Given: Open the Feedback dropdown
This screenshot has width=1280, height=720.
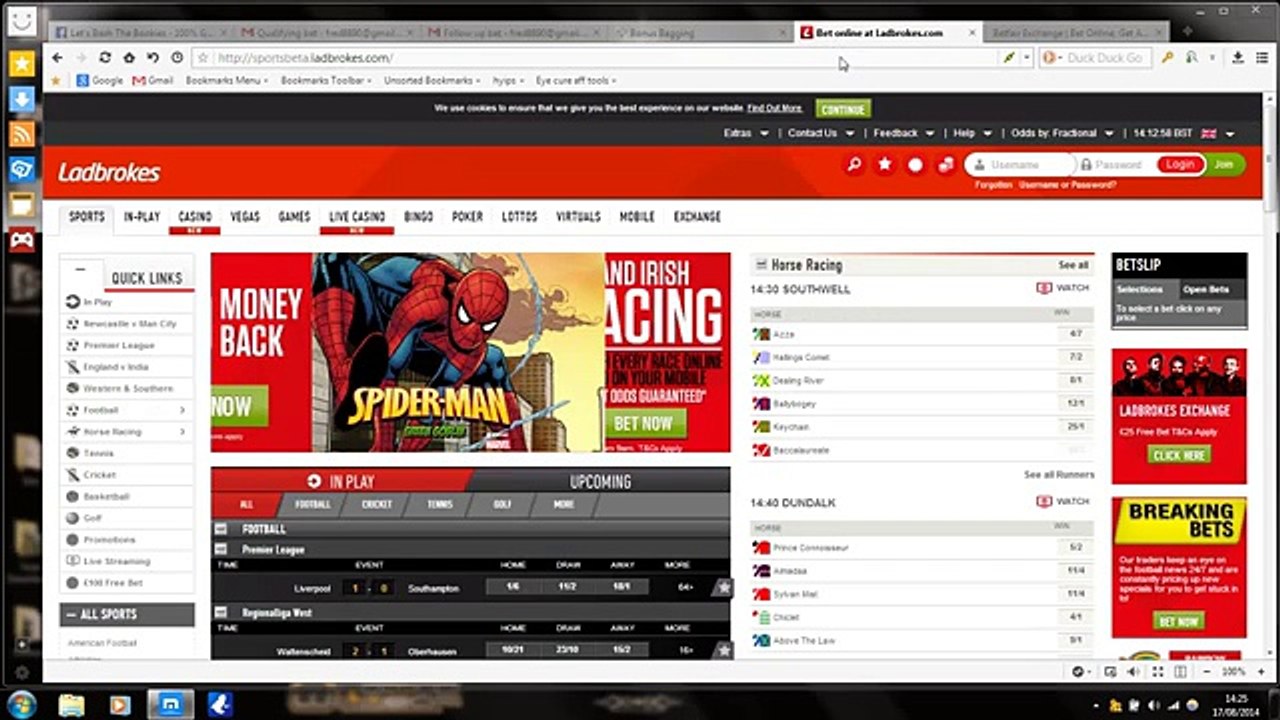Looking at the screenshot, I should click(903, 133).
